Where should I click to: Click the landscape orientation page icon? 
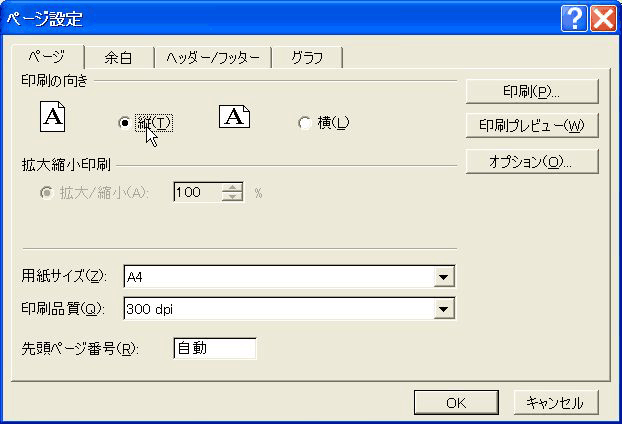tap(234, 117)
